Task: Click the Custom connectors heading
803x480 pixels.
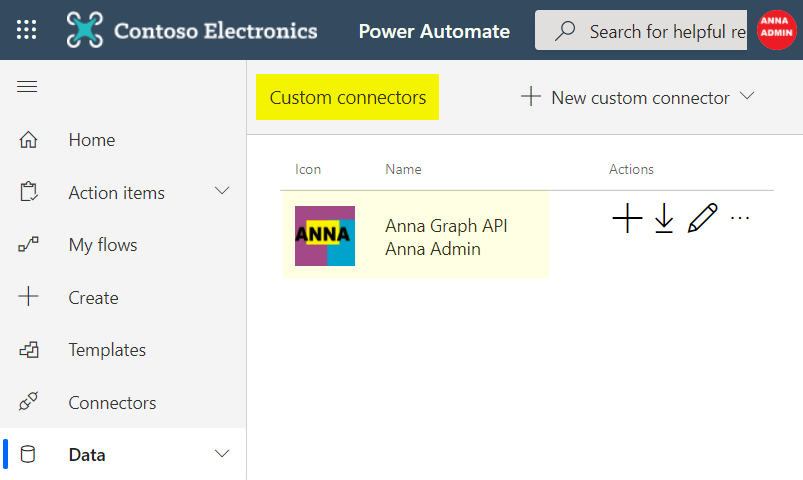Action: pyautogui.click(x=348, y=97)
